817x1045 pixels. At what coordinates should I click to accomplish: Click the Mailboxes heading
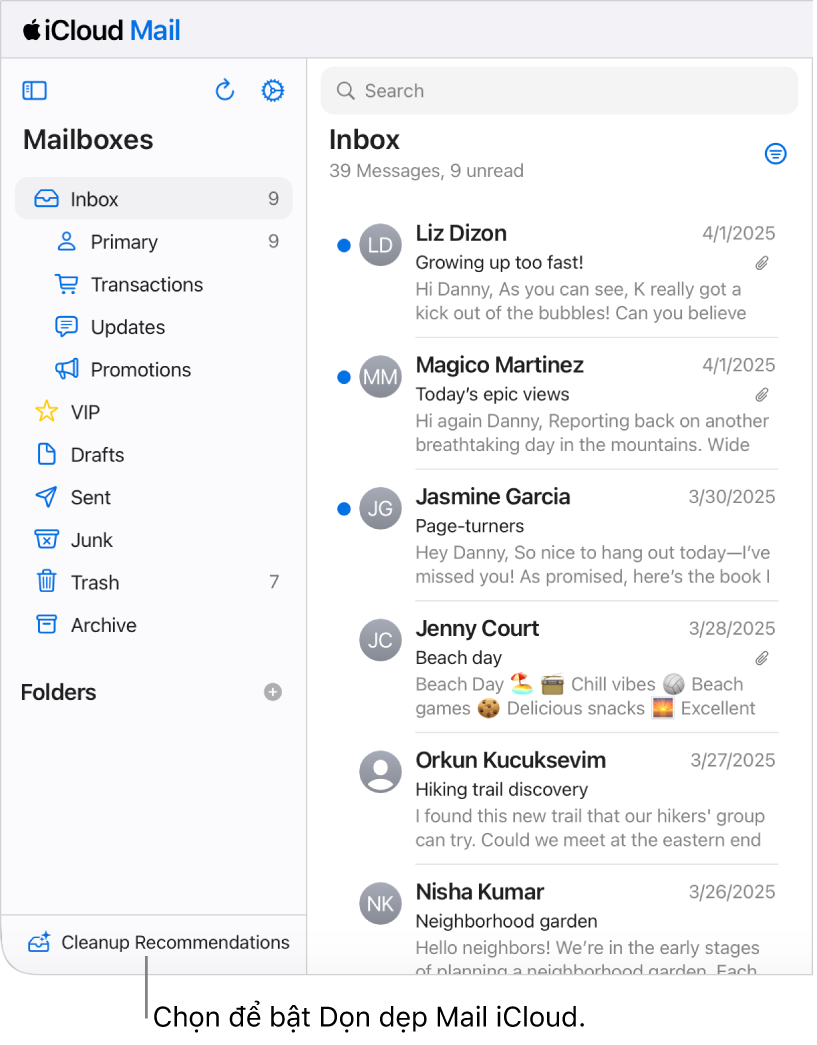click(x=88, y=139)
